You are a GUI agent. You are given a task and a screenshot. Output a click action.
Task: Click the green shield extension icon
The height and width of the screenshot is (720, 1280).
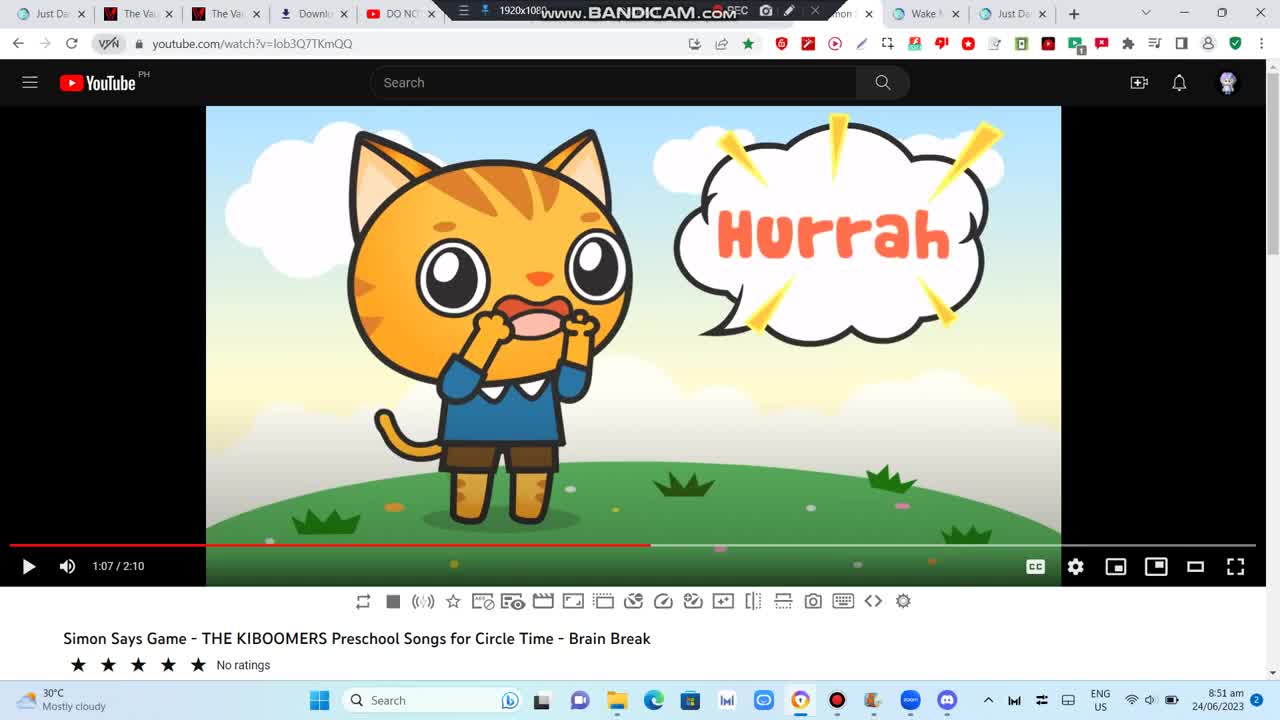(x=1235, y=44)
